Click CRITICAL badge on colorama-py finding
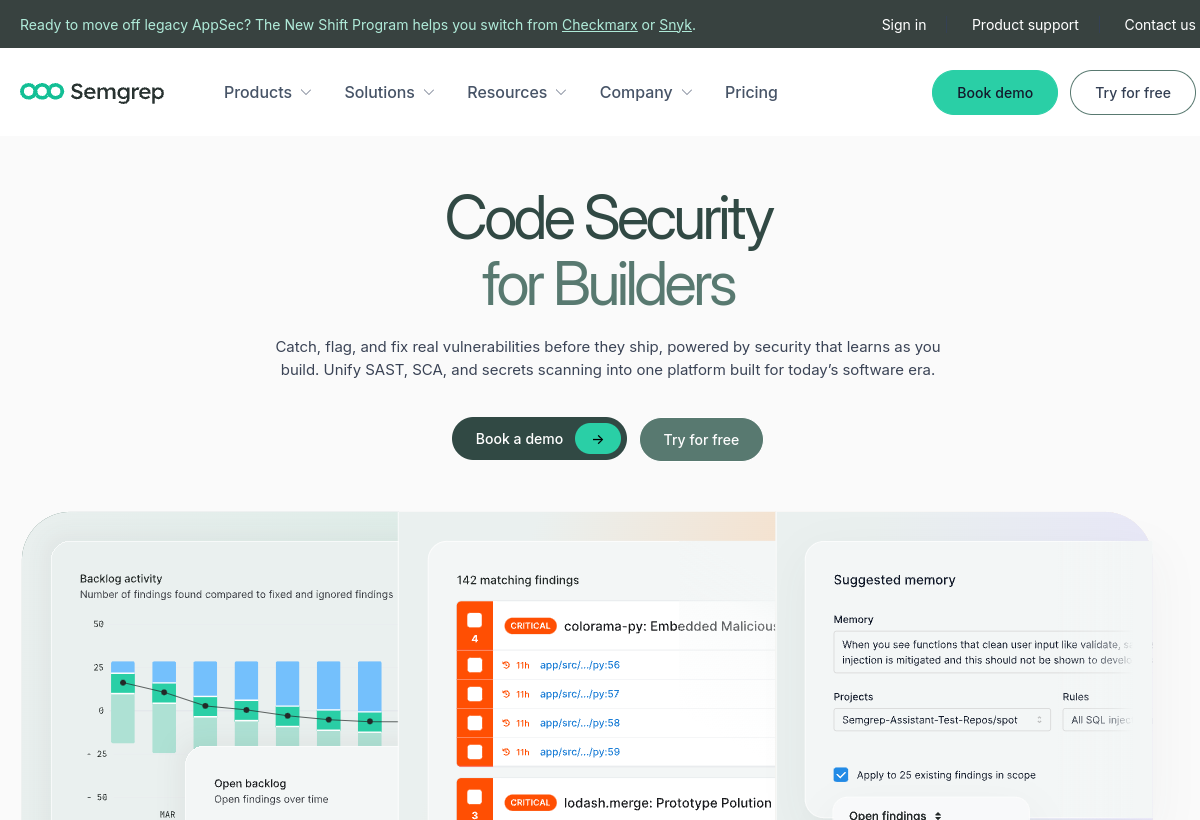1200x820 pixels. (x=530, y=626)
